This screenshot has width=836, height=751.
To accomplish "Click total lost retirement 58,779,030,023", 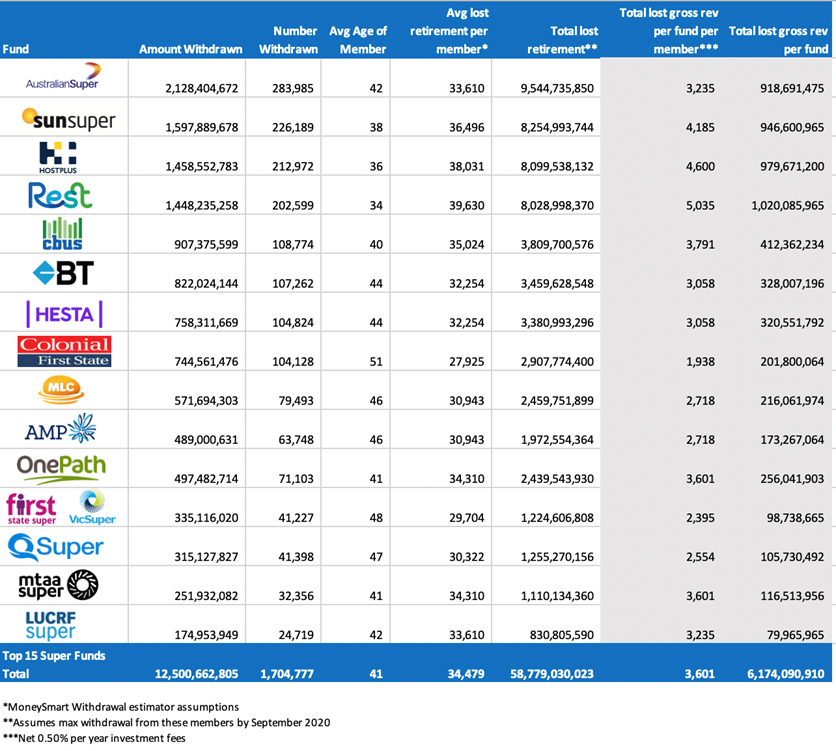I will (x=552, y=674).
